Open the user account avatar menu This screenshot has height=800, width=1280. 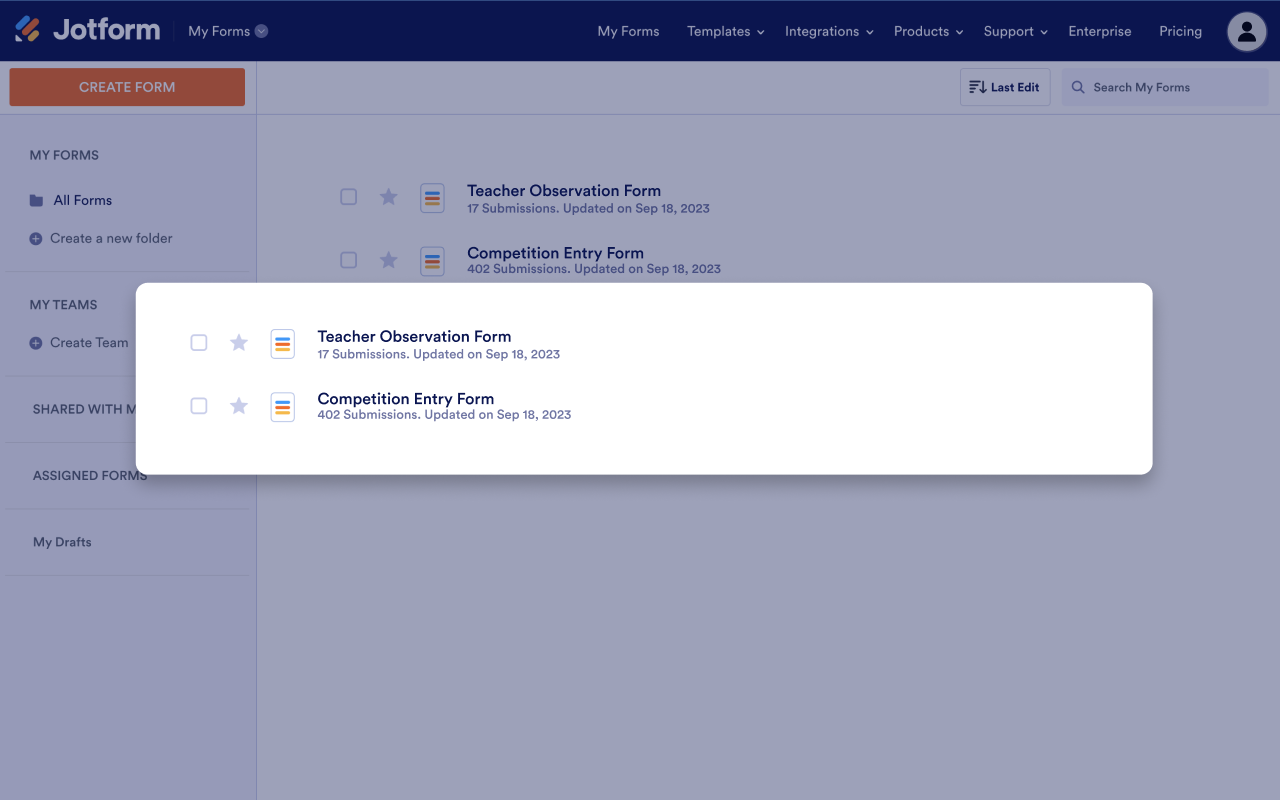1246,31
